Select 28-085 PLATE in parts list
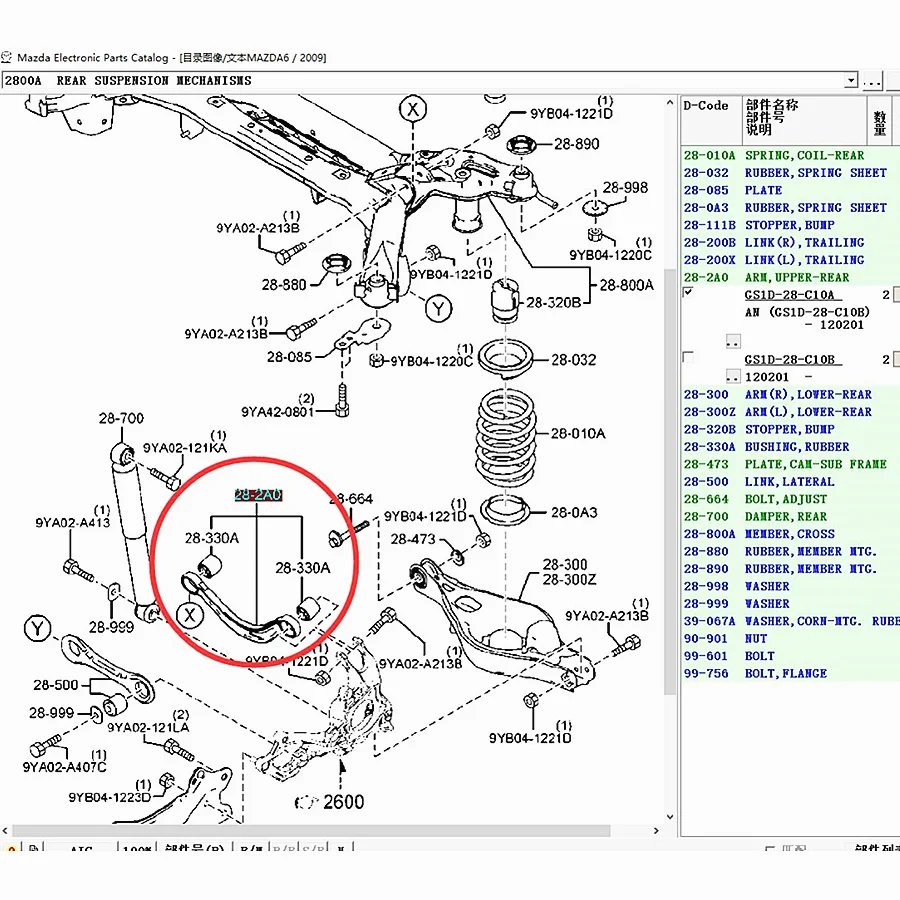The height and width of the screenshot is (900, 900). pos(790,191)
